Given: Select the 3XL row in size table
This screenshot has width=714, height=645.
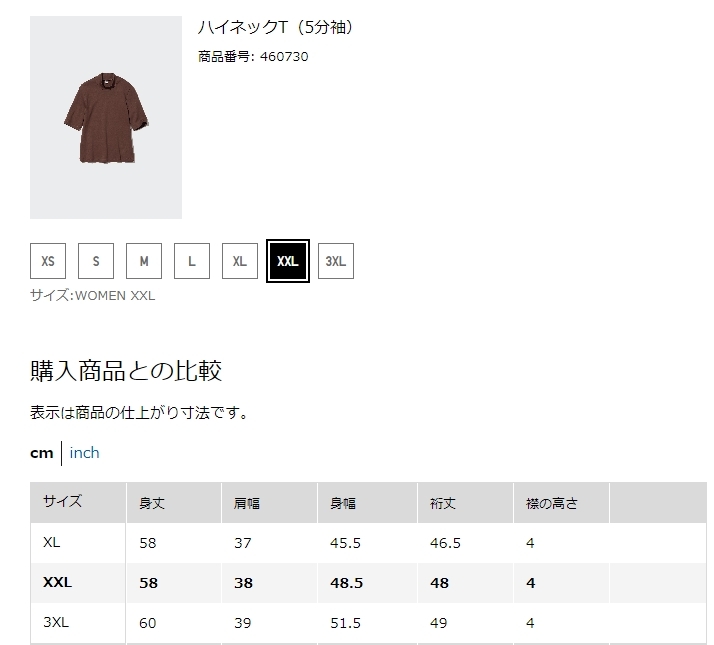Looking at the screenshot, I should point(56,623).
